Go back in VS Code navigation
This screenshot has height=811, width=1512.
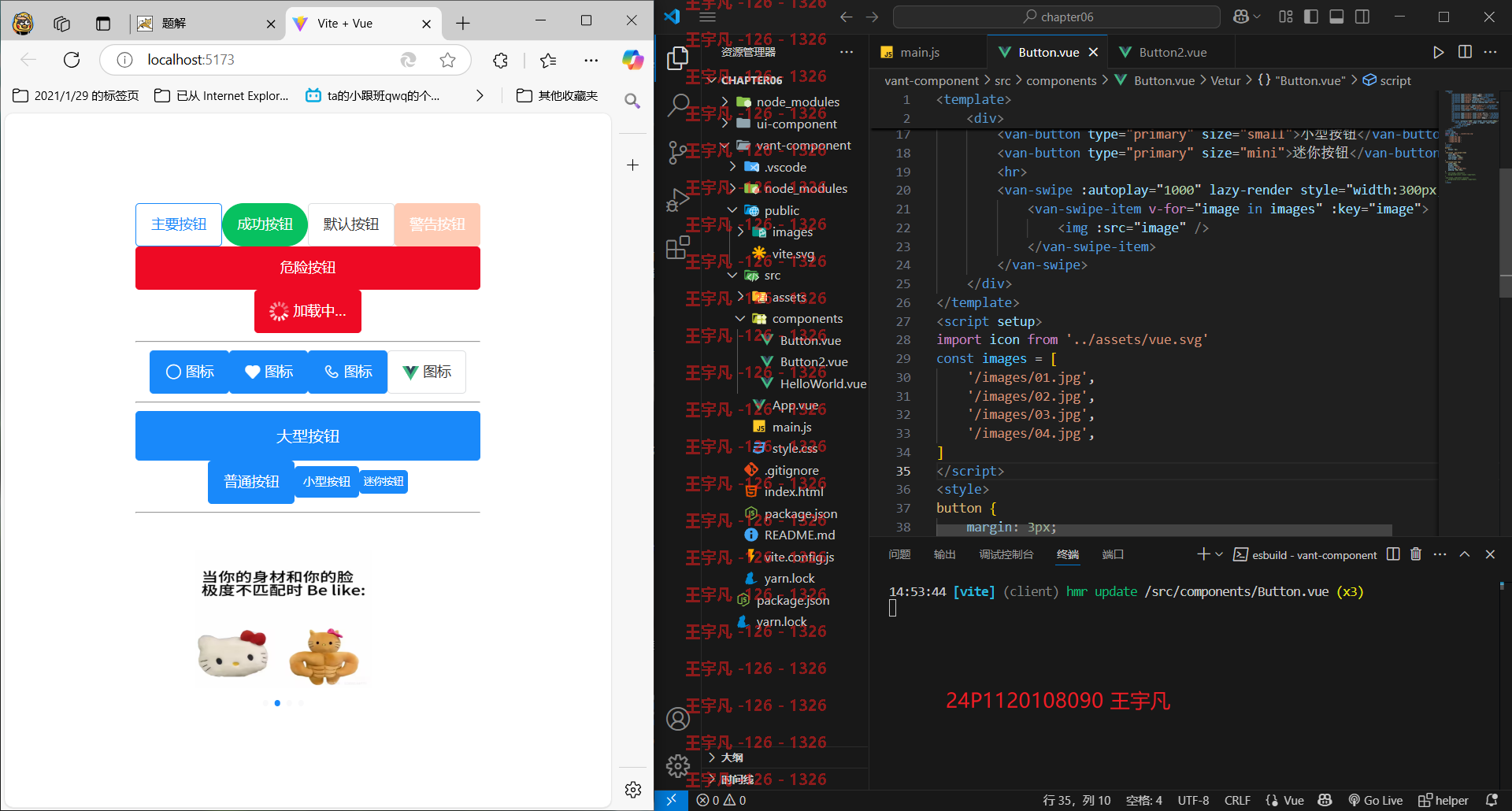pyautogui.click(x=846, y=17)
